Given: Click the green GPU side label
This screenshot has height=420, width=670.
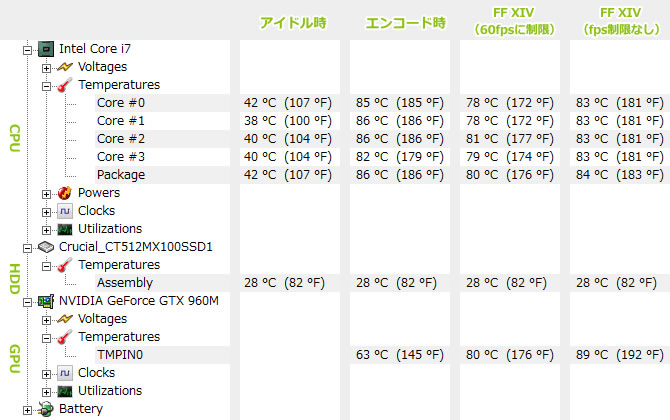Looking at the screenshot, I should tap(15, 358).
